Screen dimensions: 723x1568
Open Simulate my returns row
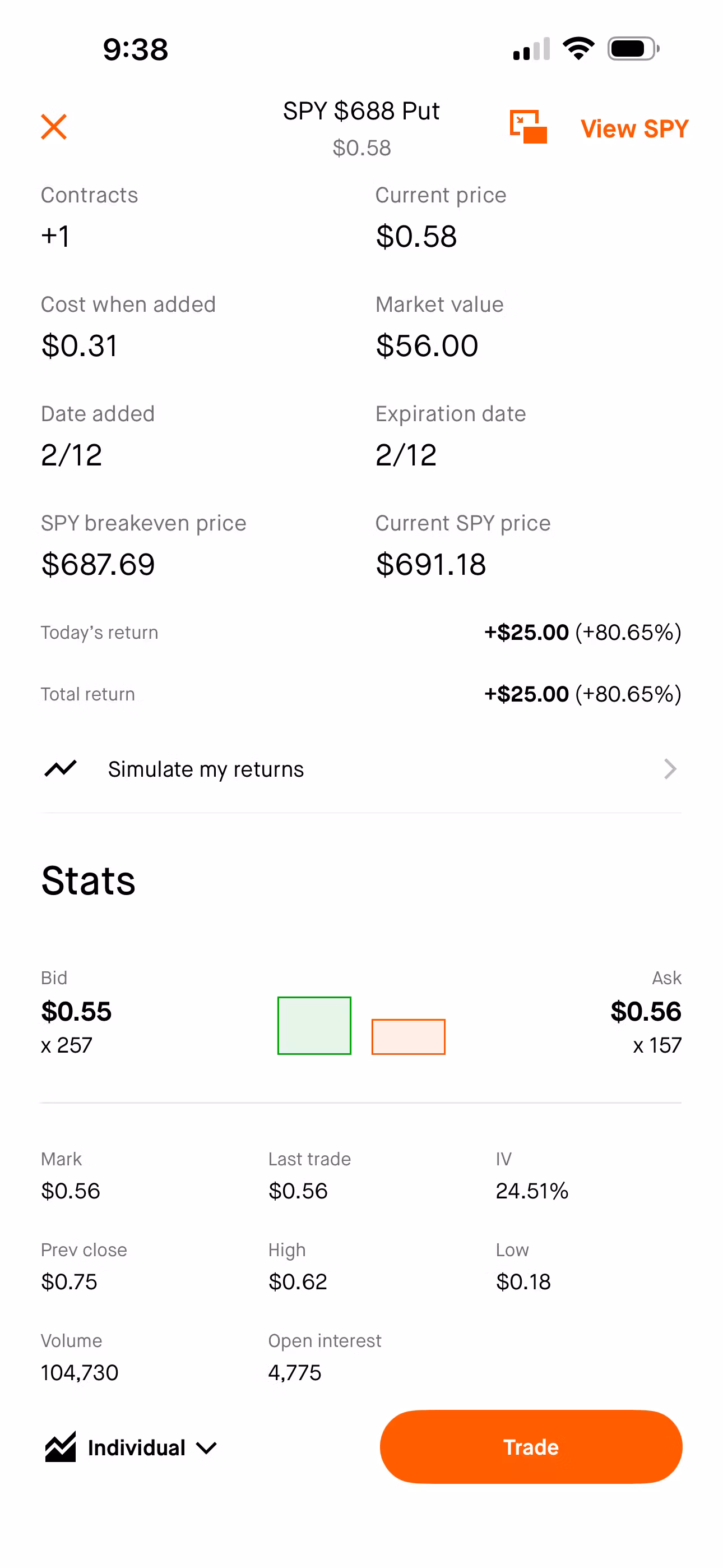[206, 769]
